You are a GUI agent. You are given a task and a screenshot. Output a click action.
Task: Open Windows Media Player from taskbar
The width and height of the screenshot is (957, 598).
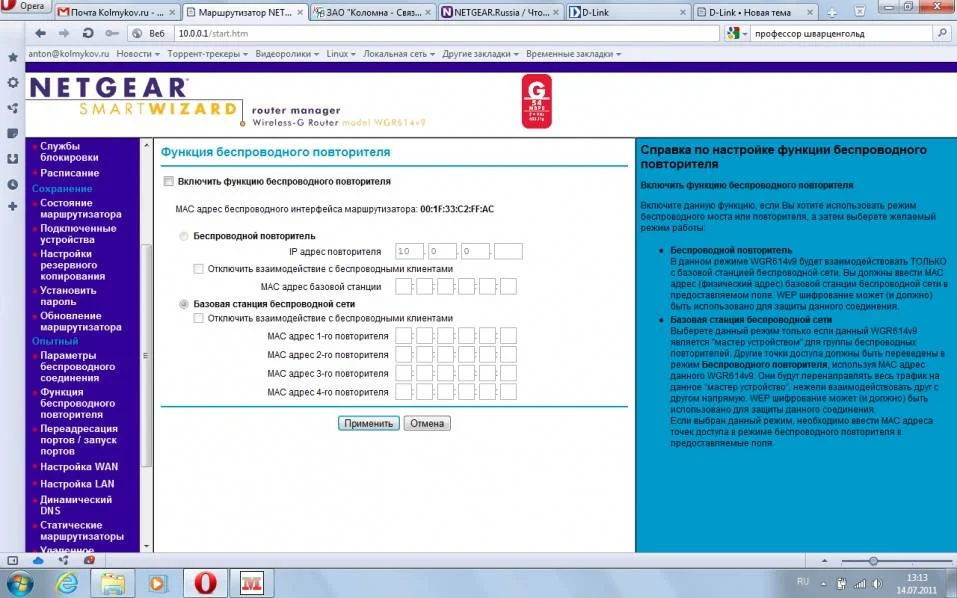pyautogui.click(x=157, y=583)
